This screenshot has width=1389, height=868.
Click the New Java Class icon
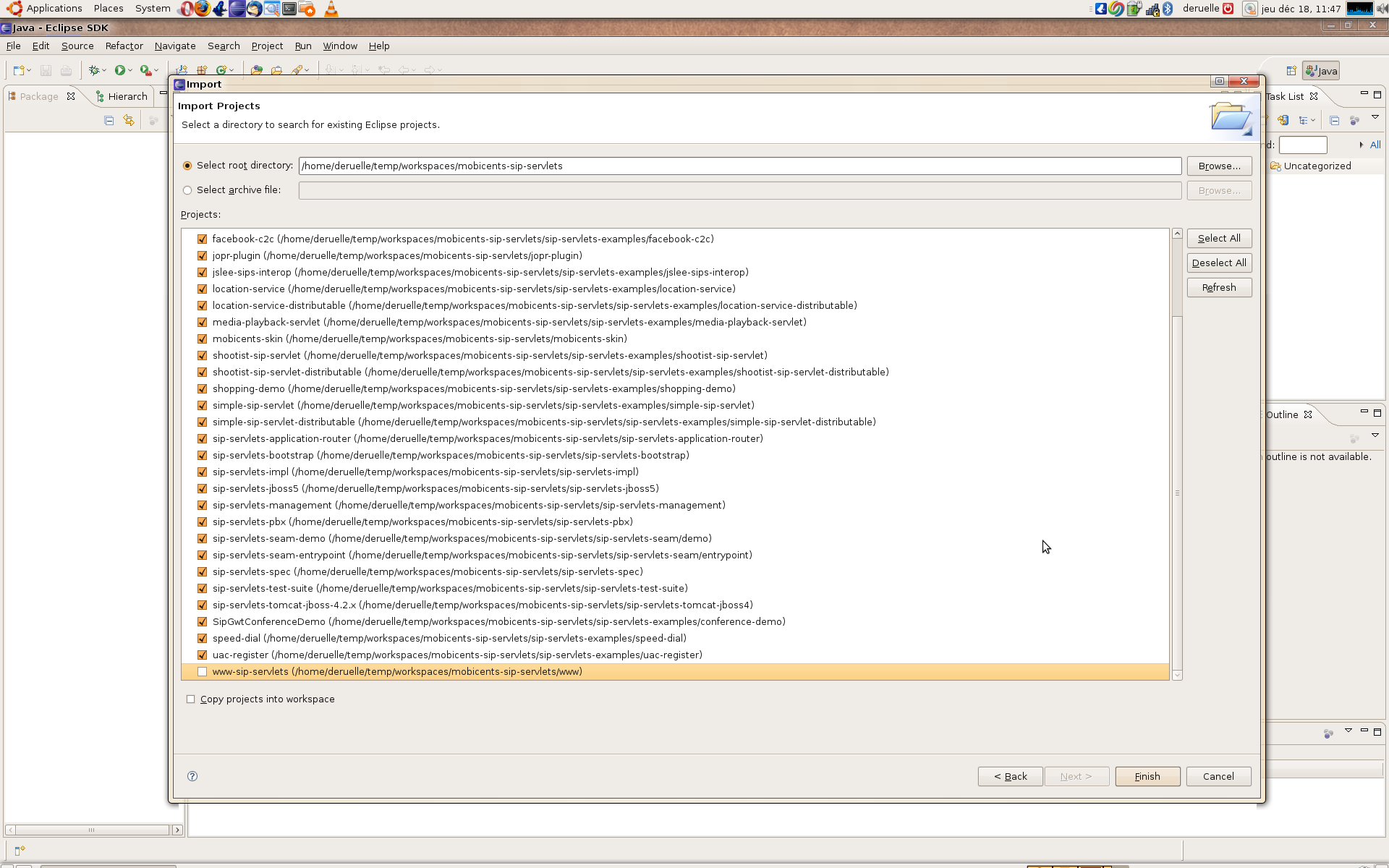point(221,70)
